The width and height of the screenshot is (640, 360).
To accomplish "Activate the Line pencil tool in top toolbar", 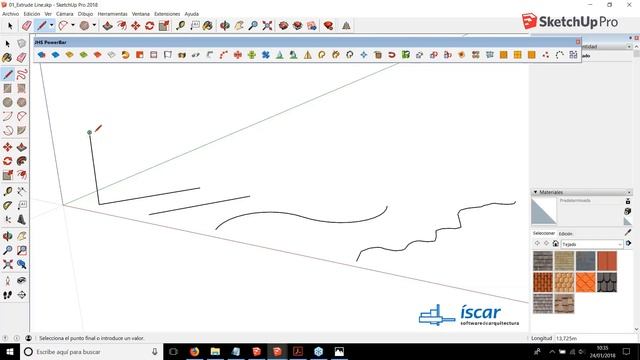I will [42, 26].
